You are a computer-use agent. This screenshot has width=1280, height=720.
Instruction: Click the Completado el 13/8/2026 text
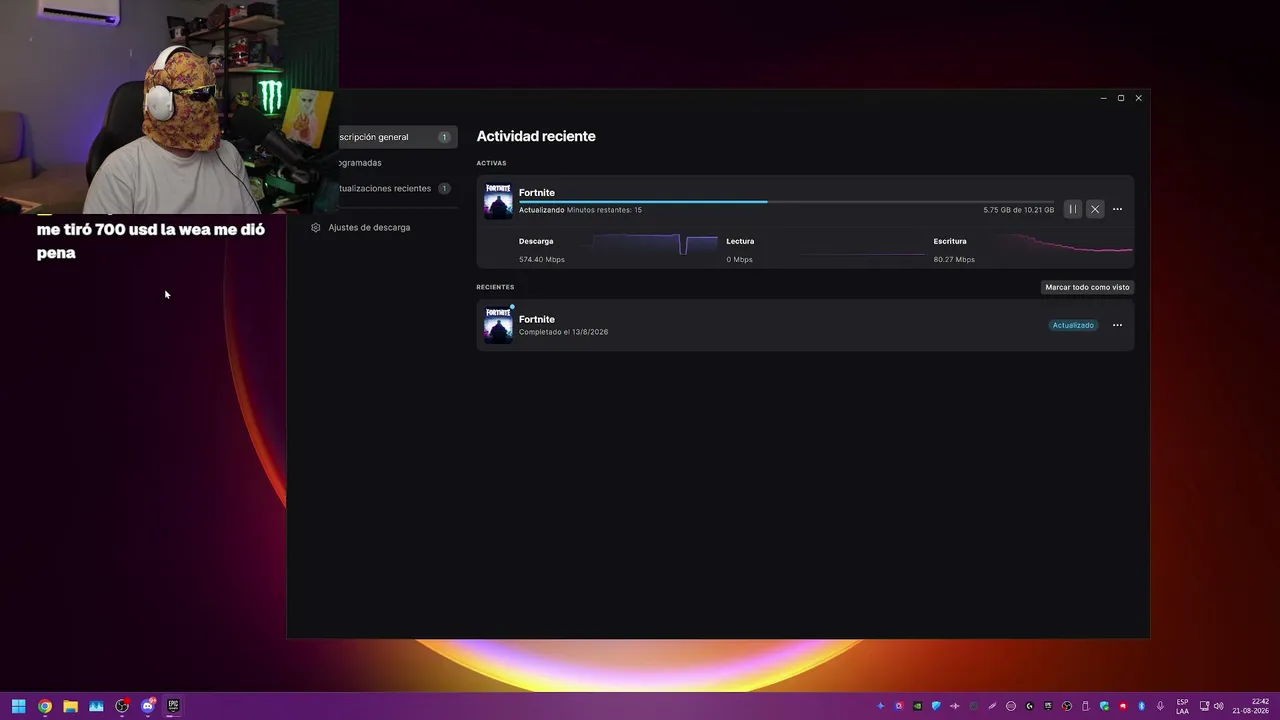click(x=563, y=332)
